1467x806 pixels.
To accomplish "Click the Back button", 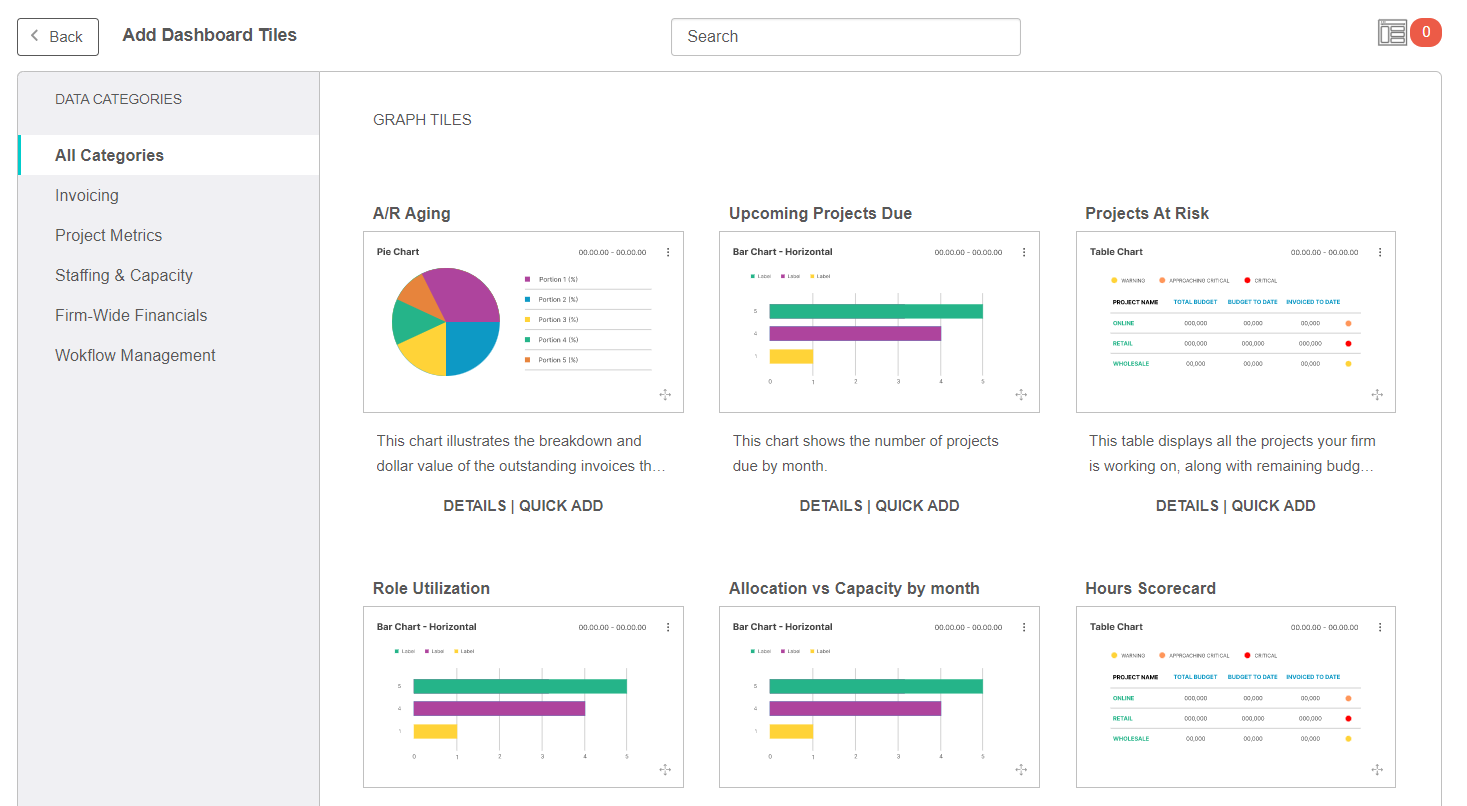I will (58, 37).
